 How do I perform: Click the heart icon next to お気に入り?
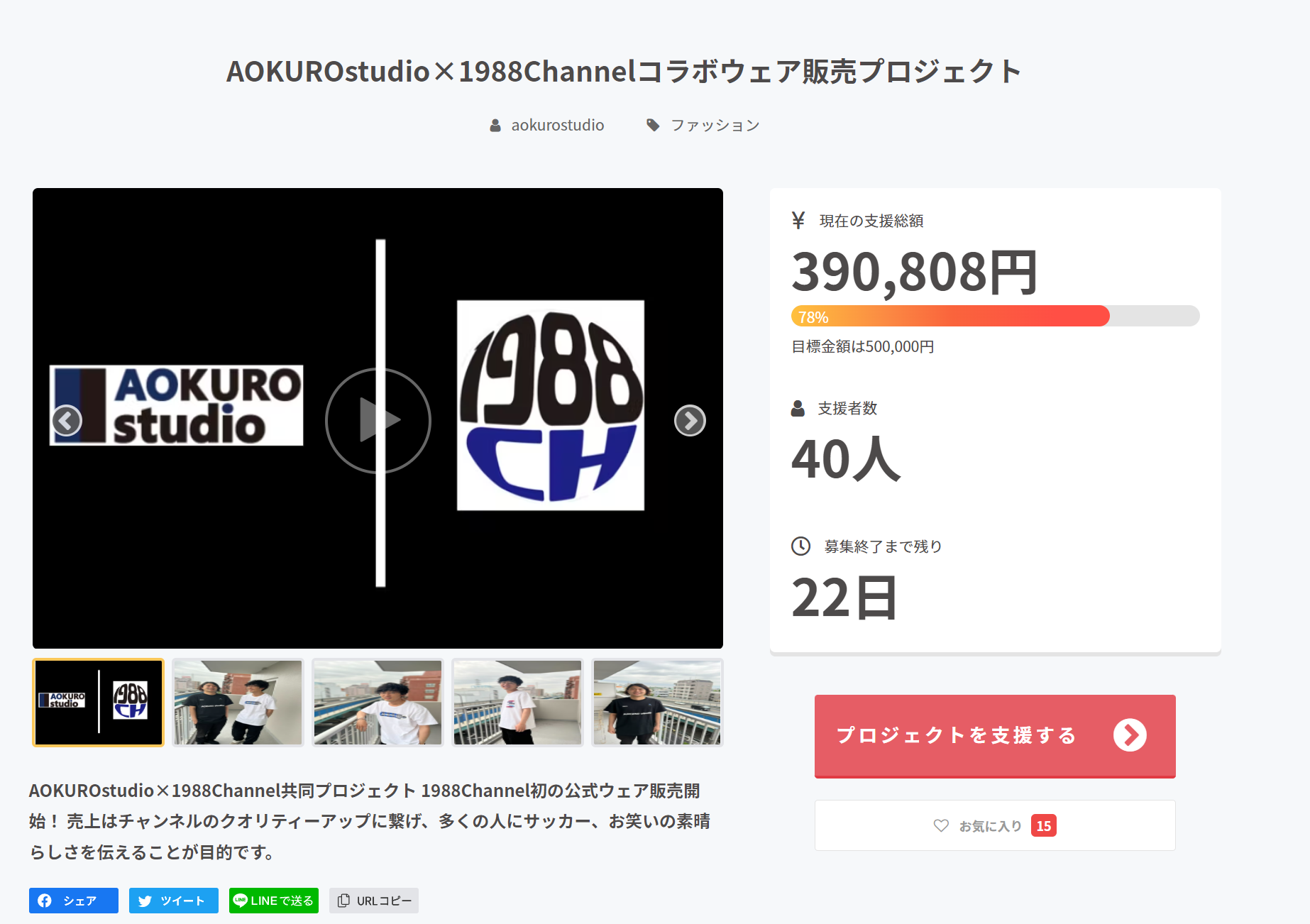pyautogui.click(x=941, y=825)
